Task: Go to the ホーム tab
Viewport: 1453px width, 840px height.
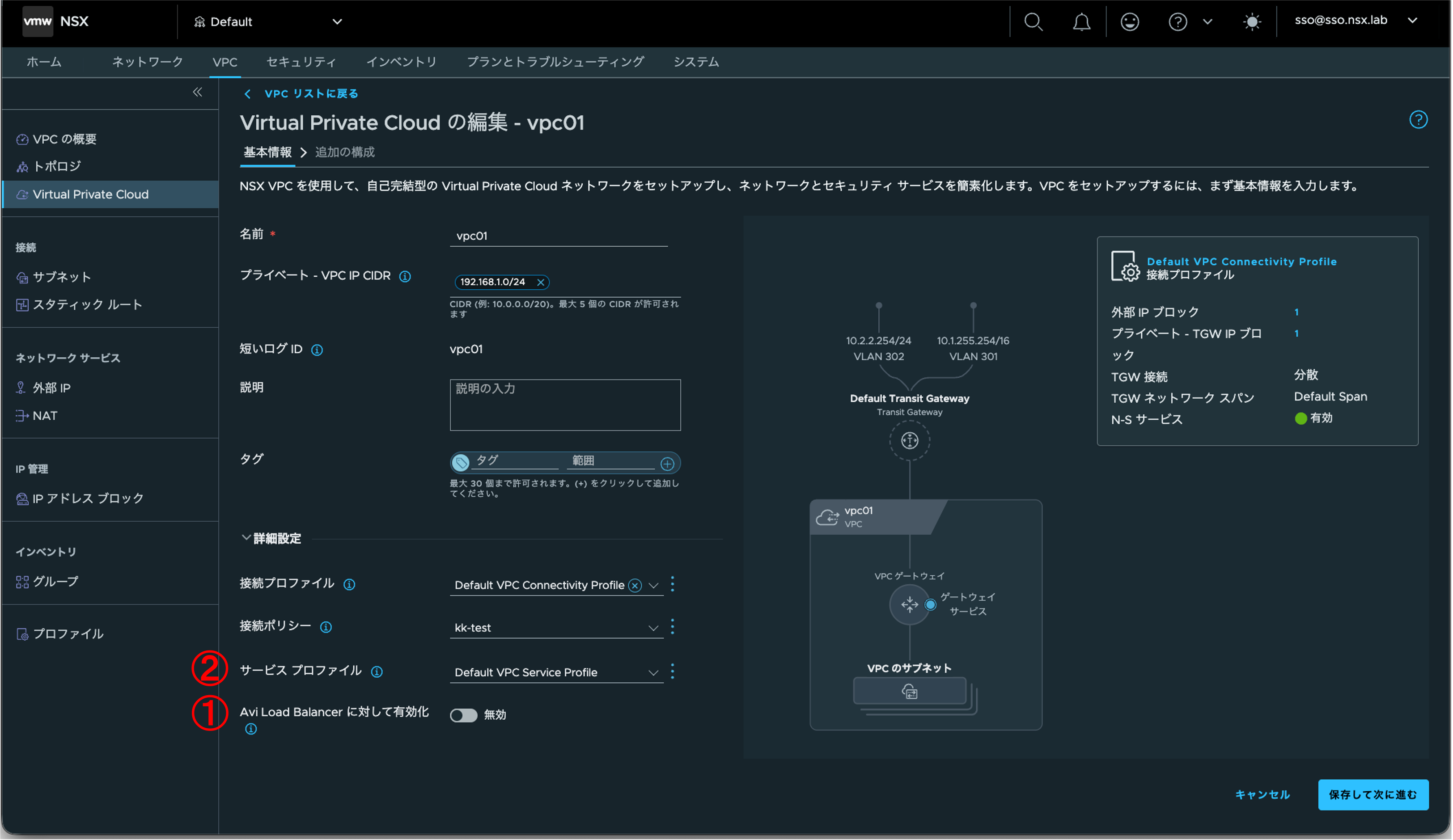Action: [x=44, y=62]
